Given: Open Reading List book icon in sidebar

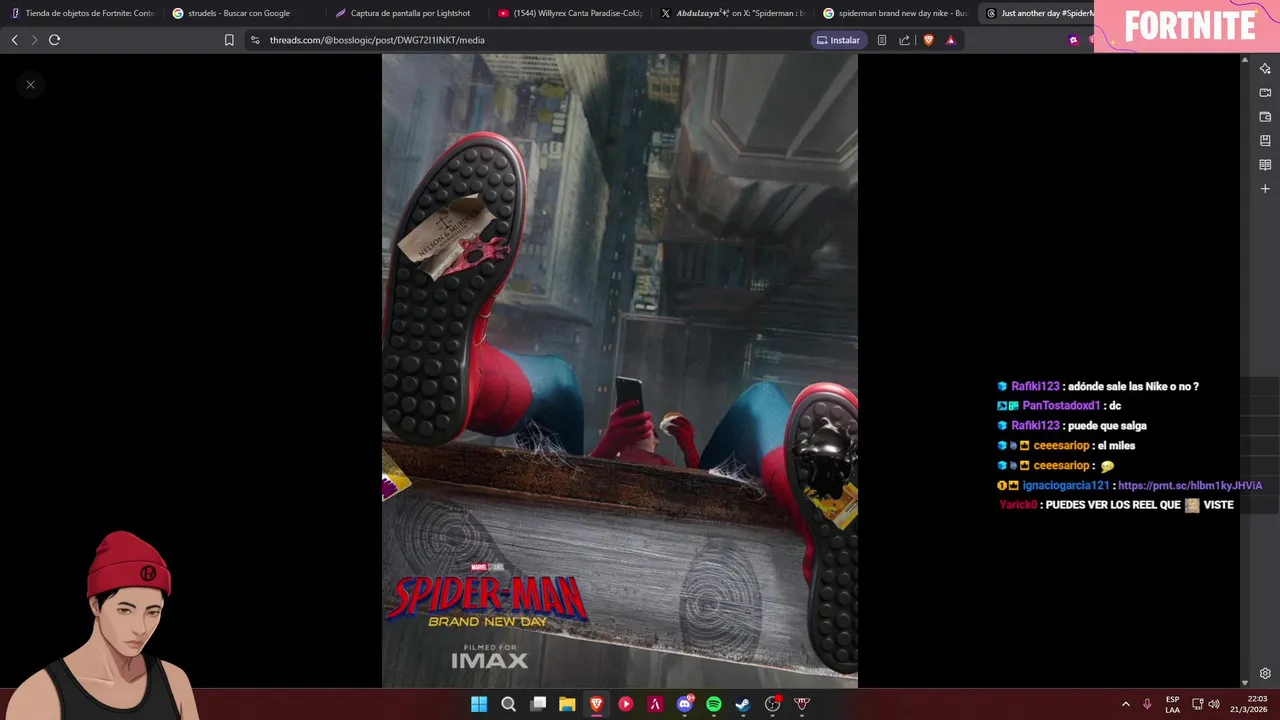Looking at the screenshot, I should [x=1265, y=165].
